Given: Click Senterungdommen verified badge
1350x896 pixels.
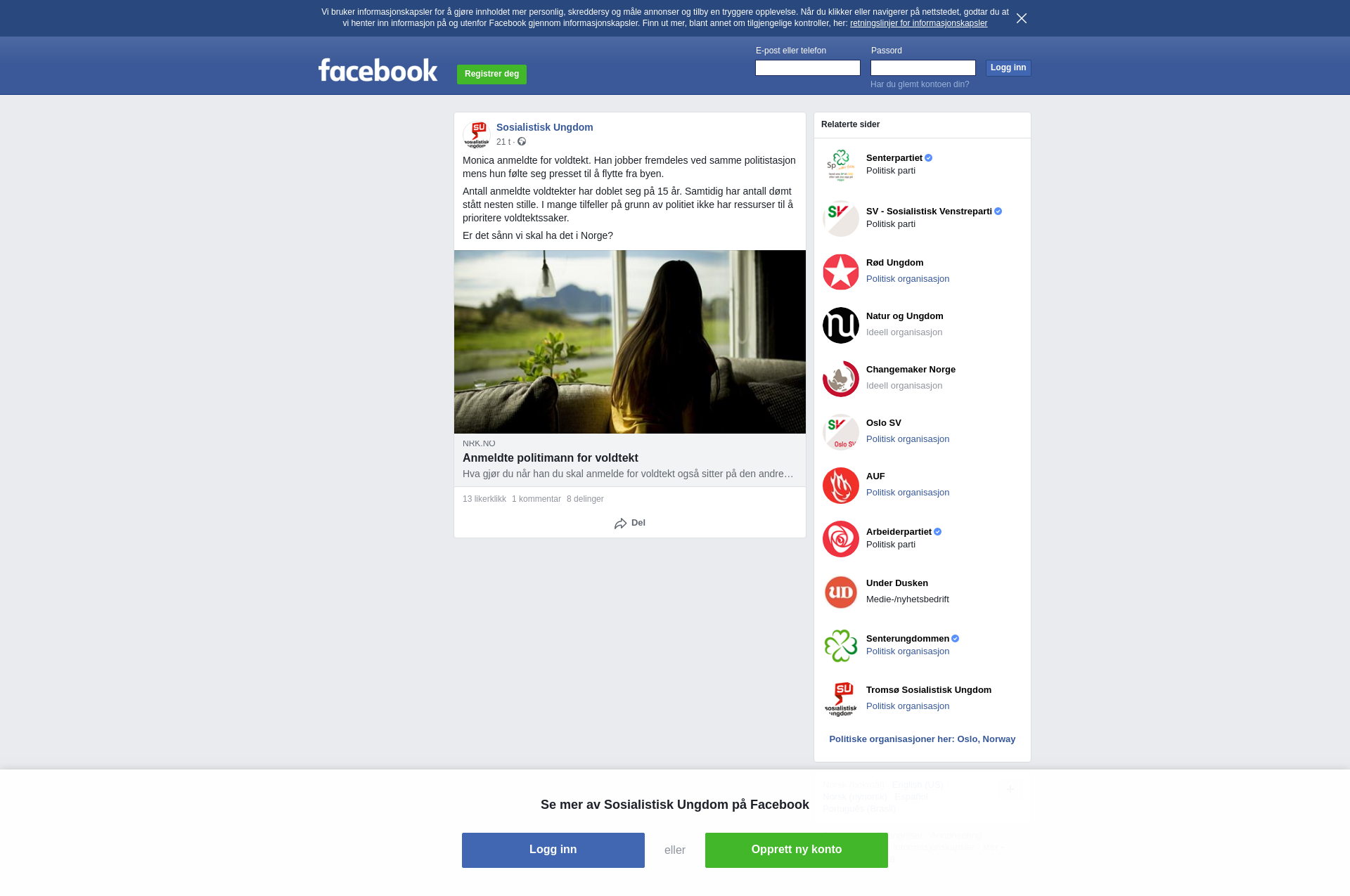Looking at the screenshot, I should click(x=956, y=639).
